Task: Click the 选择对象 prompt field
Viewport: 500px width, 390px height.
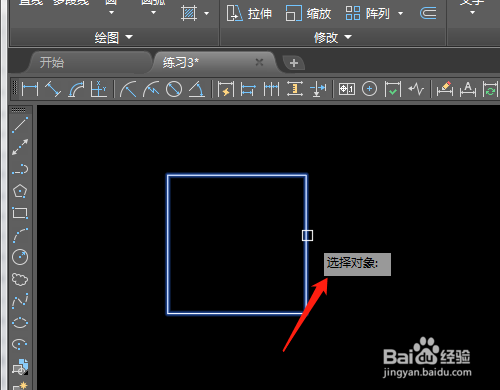Action: click(x=357, y=264)
